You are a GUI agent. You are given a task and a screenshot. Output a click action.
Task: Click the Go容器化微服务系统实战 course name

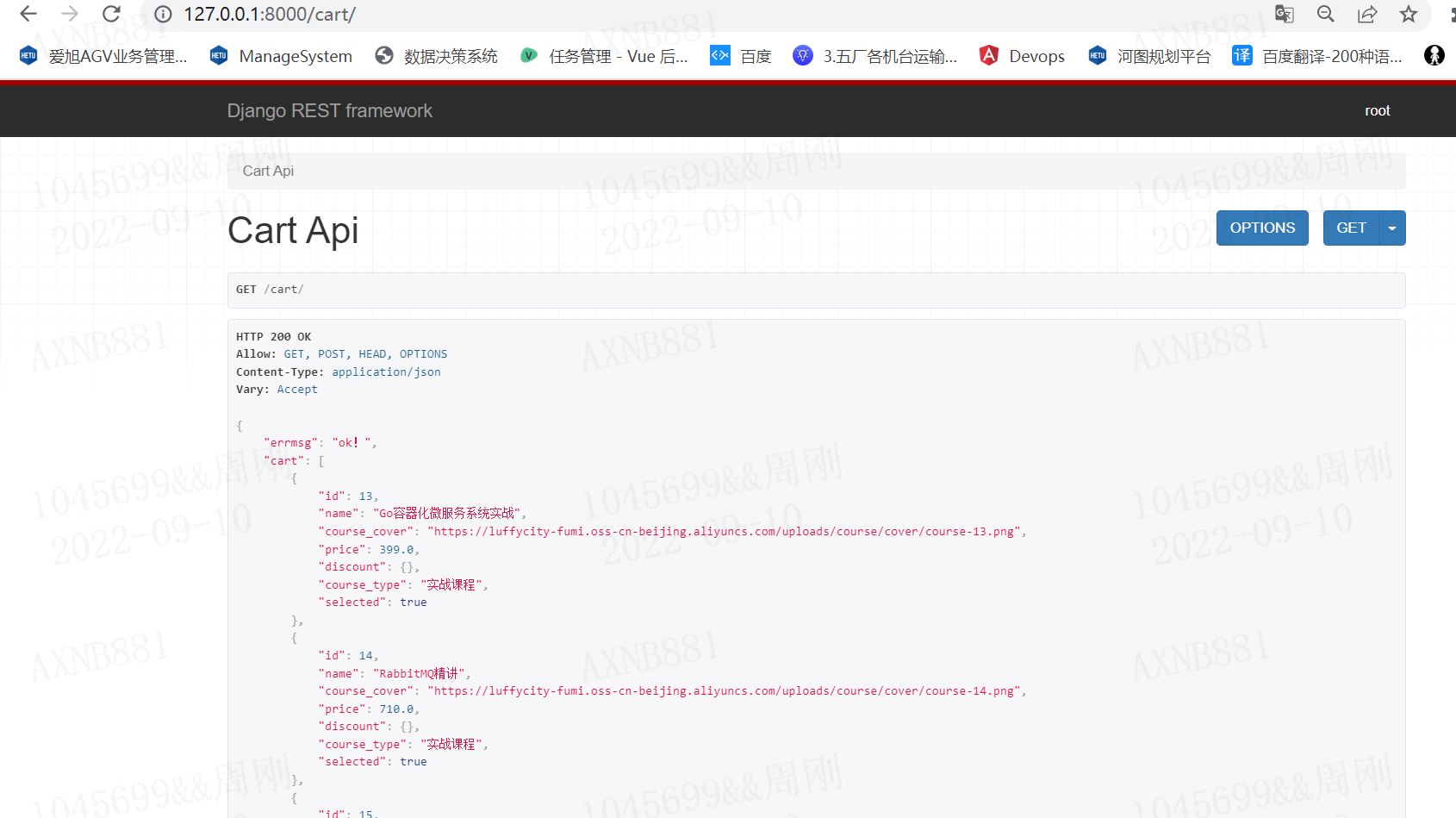[x=448, y=514]
